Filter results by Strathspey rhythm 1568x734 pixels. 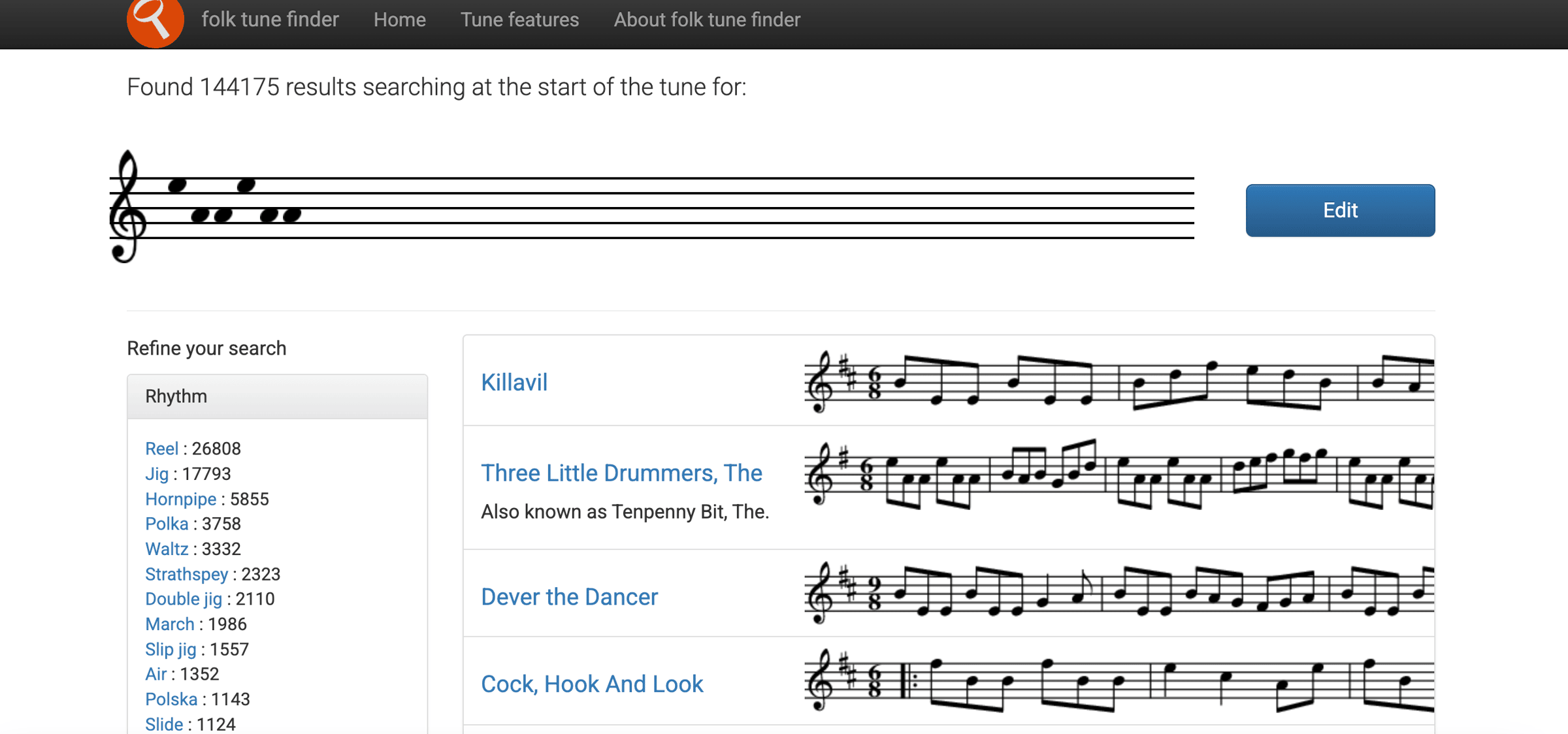coord(186,574)
